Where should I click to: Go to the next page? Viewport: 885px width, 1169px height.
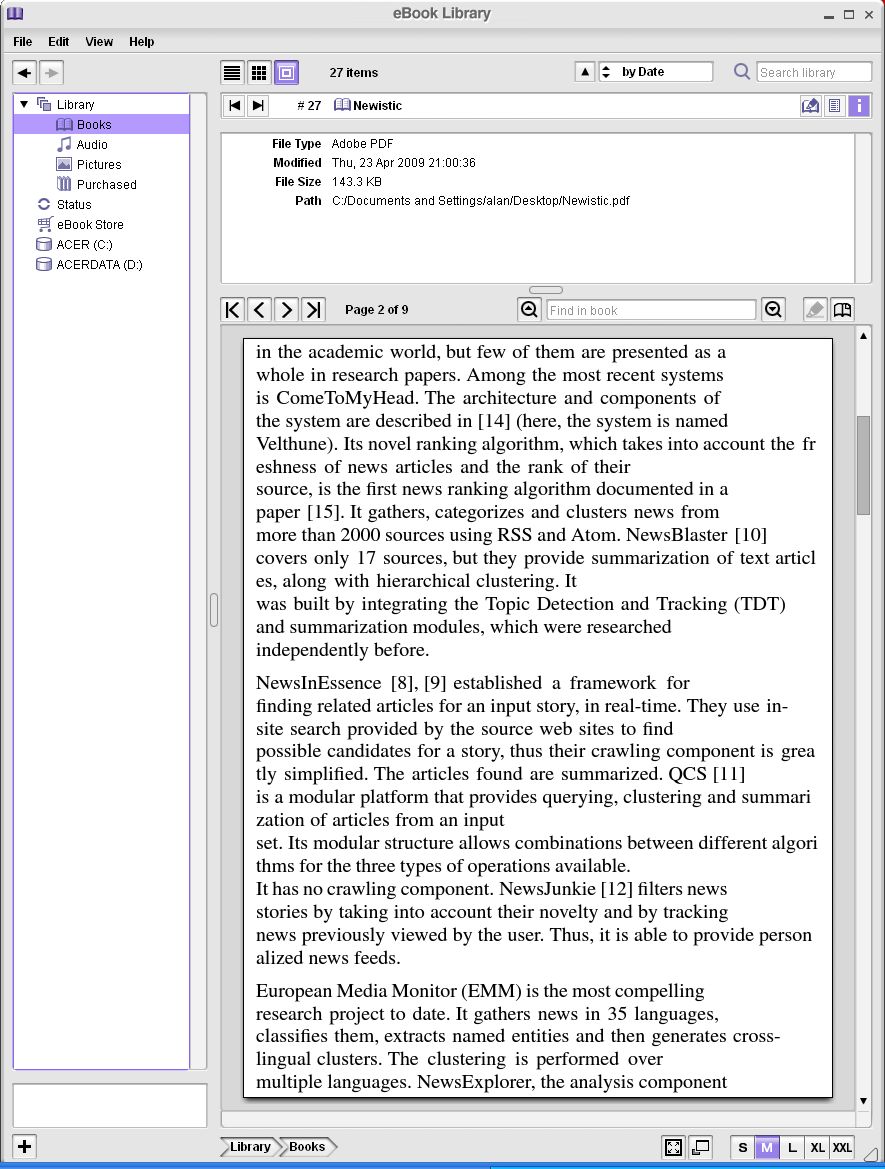click(x=286, y=309)
